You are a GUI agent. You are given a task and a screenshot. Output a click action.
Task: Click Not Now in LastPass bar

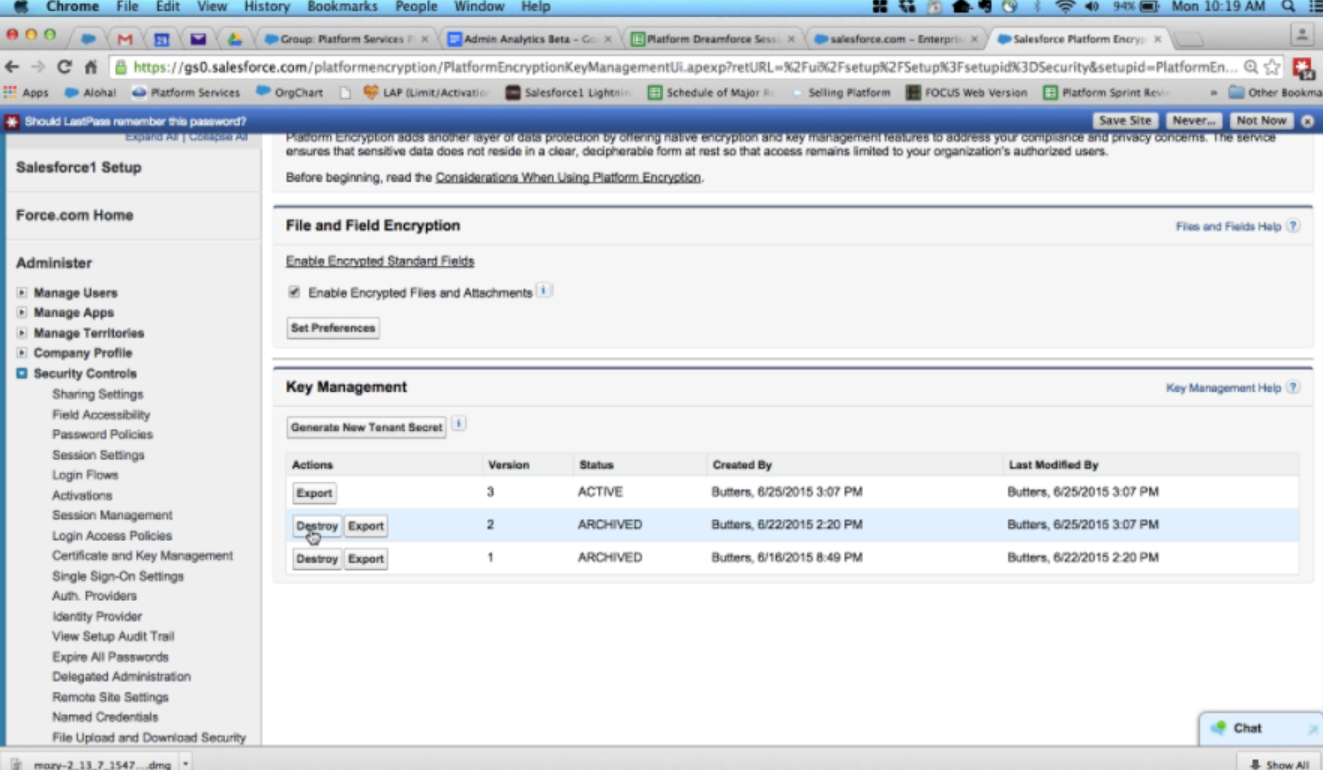point(1261,120)
